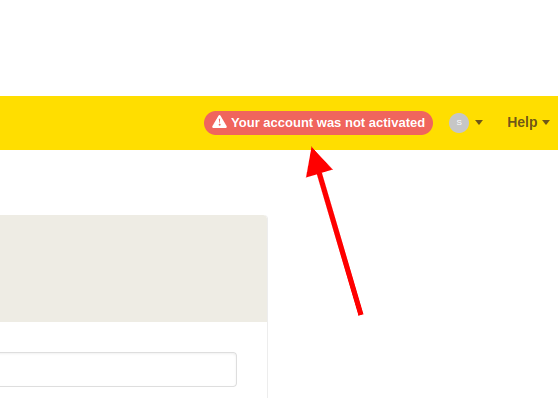The width and height of the screenshot is (558, 398).
Task: Click the yellow navigation bar's empty left area
Action: (101, 123)
